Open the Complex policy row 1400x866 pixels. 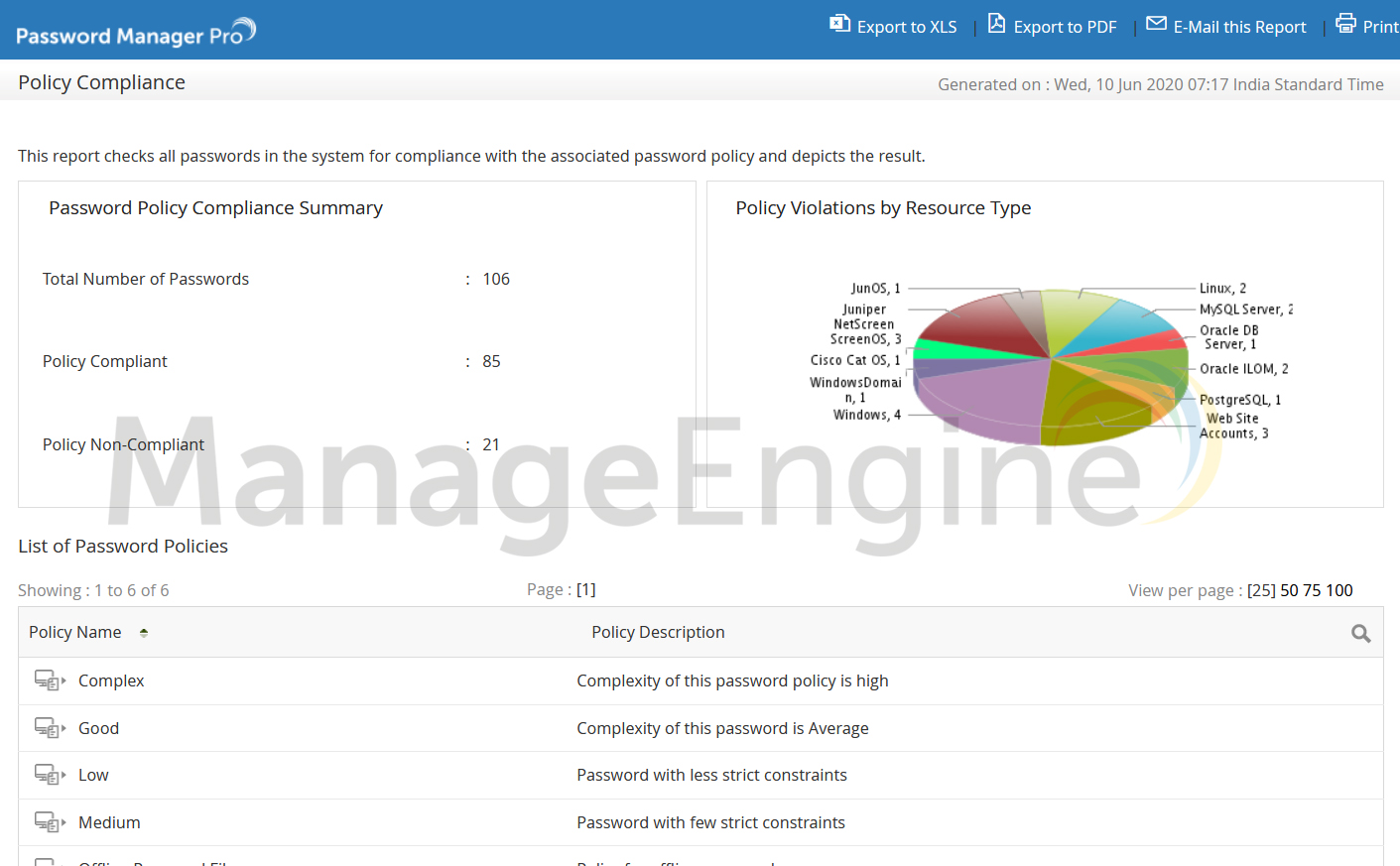pos(700,680)
